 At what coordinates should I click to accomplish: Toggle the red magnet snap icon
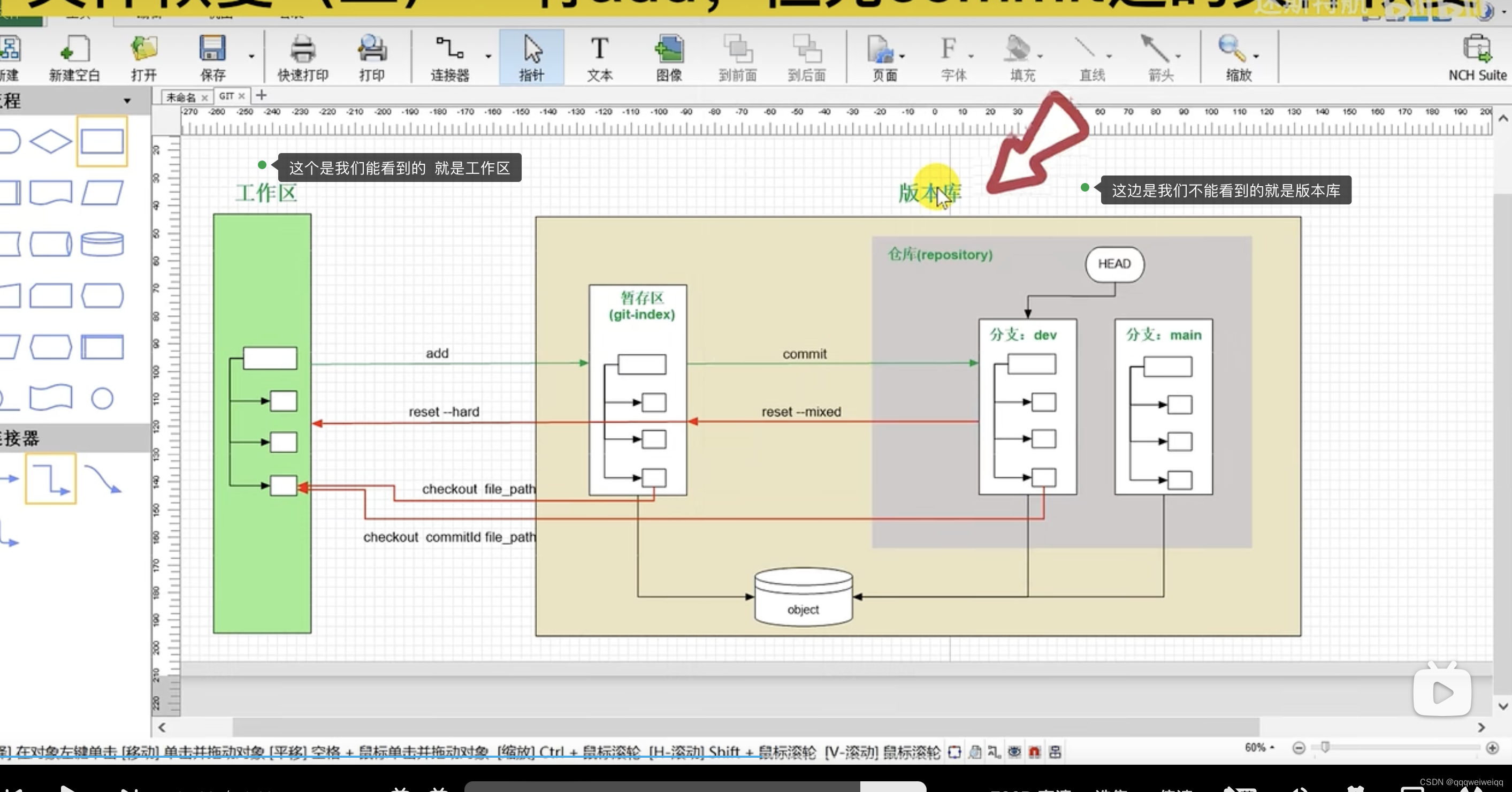tap(1034, 751)
